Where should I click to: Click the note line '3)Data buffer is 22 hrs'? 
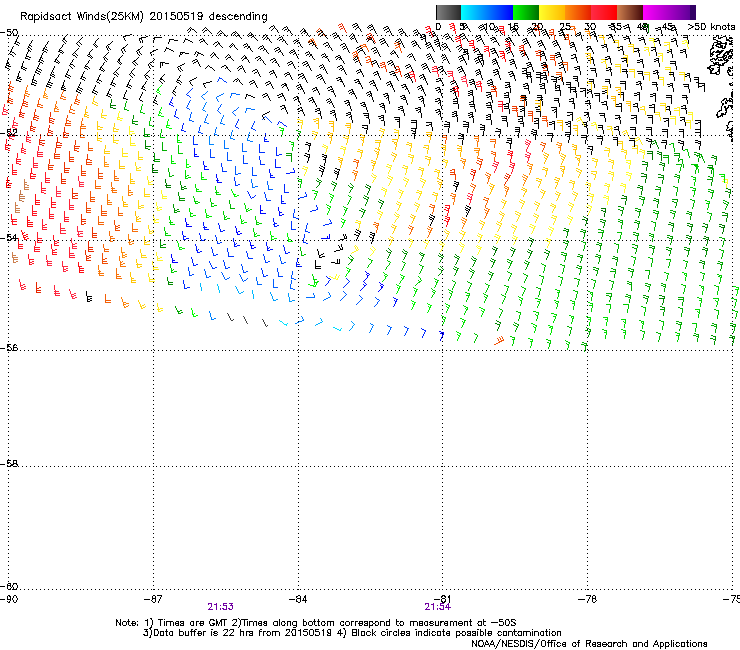tap(352, 633)
